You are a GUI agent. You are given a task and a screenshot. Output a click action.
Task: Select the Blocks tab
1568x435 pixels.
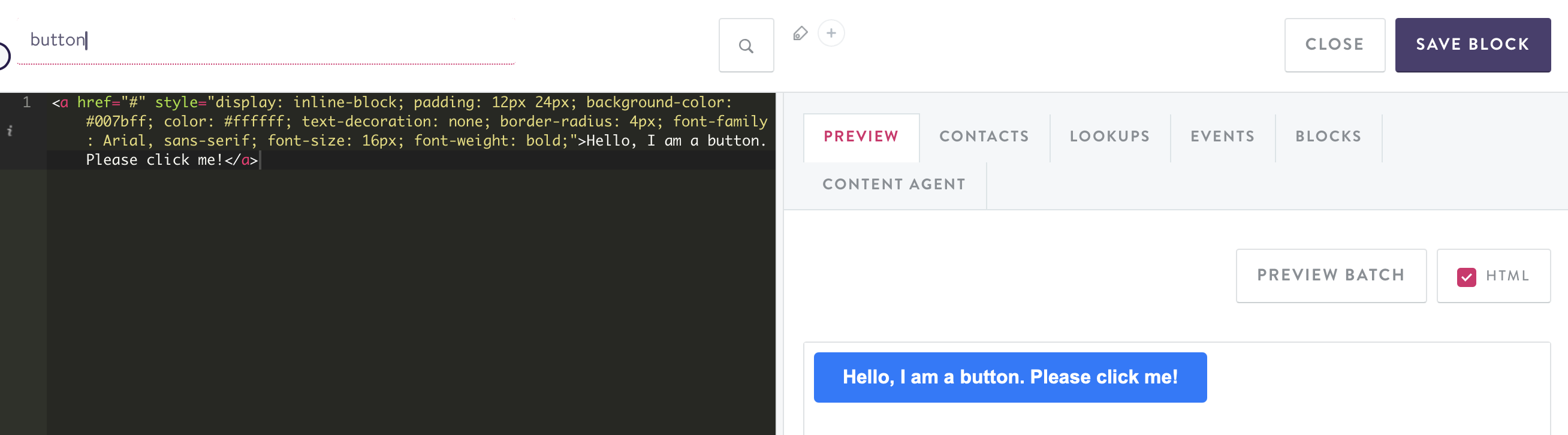pyautogui.click(x=1328, y=137)
